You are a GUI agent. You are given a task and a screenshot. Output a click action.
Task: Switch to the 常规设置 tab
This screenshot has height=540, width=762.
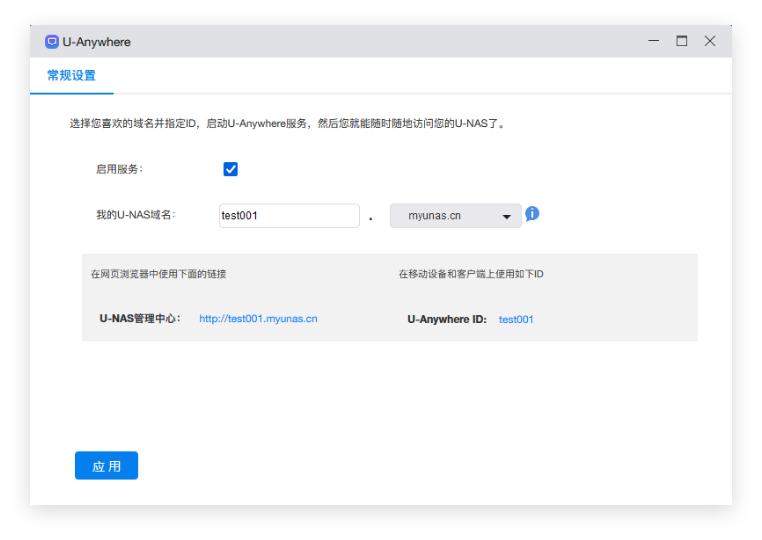click(71, 76)
